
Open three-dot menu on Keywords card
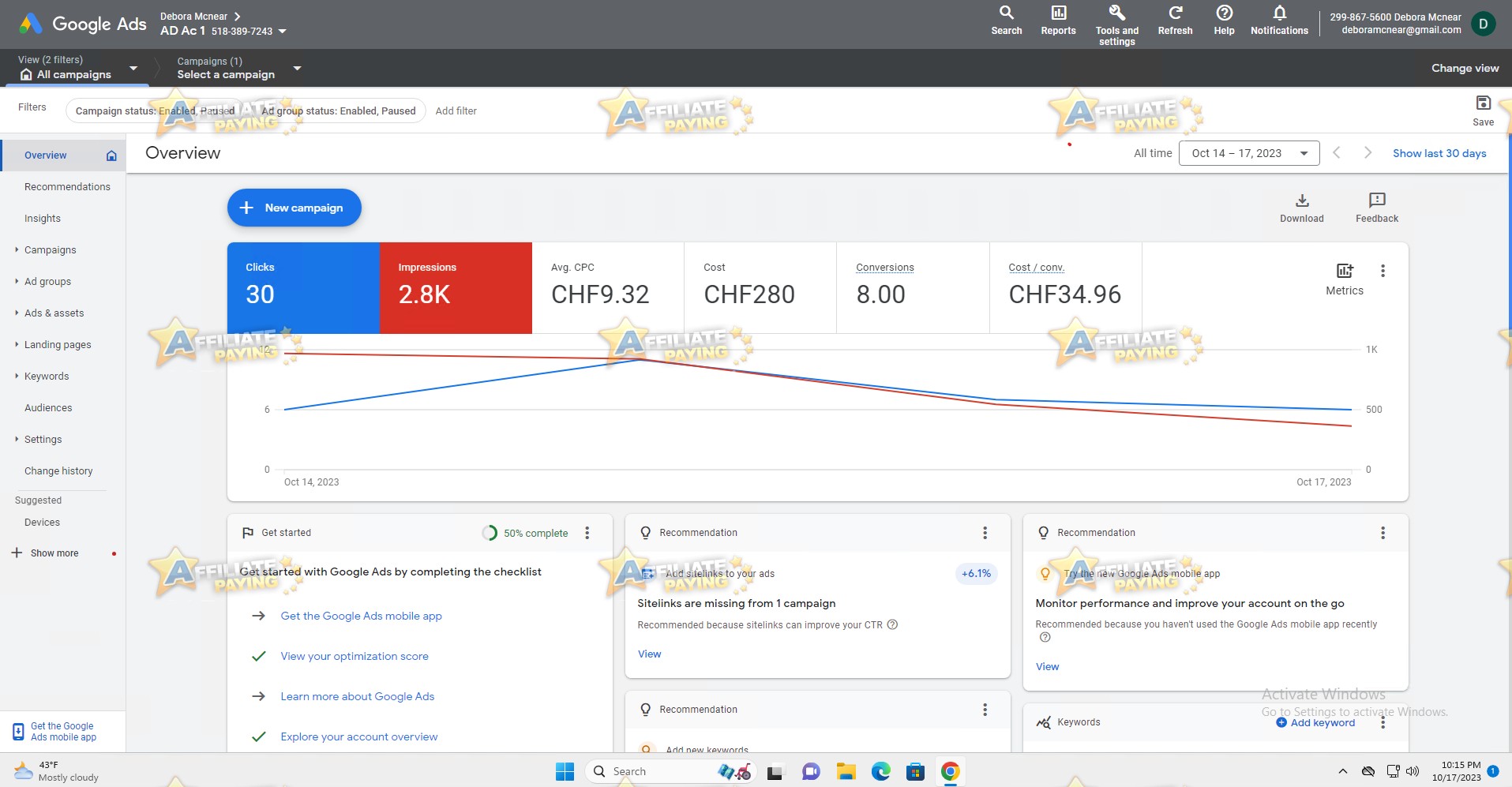coord(1383,722)
